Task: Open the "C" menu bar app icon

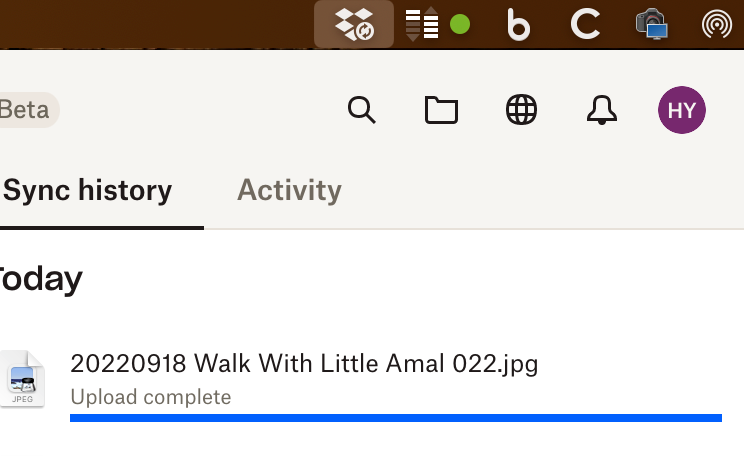Action: (x=585, y=24)
